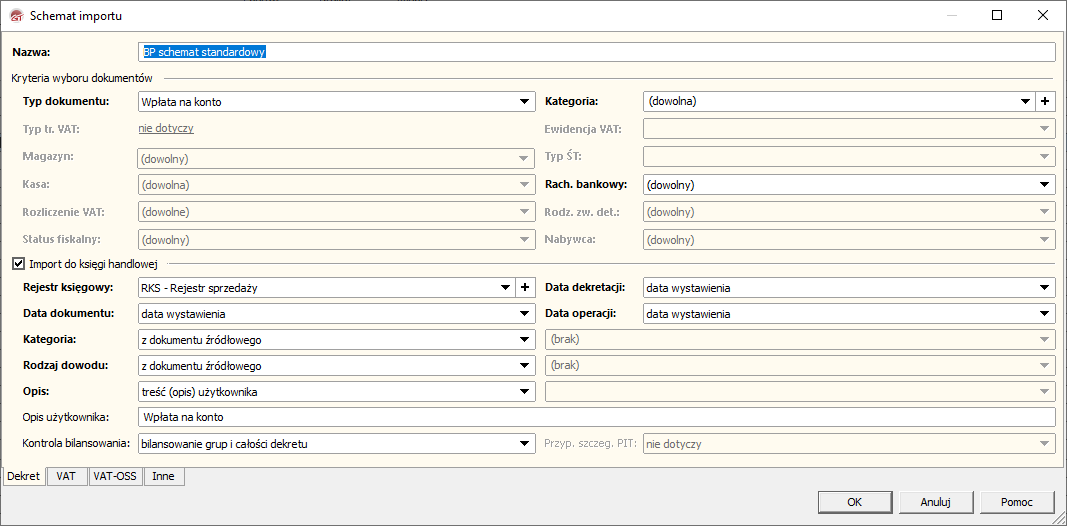Screen dimensions: 1067x526
Task: Select the Inne tab
Action: [x=163, y=477]
